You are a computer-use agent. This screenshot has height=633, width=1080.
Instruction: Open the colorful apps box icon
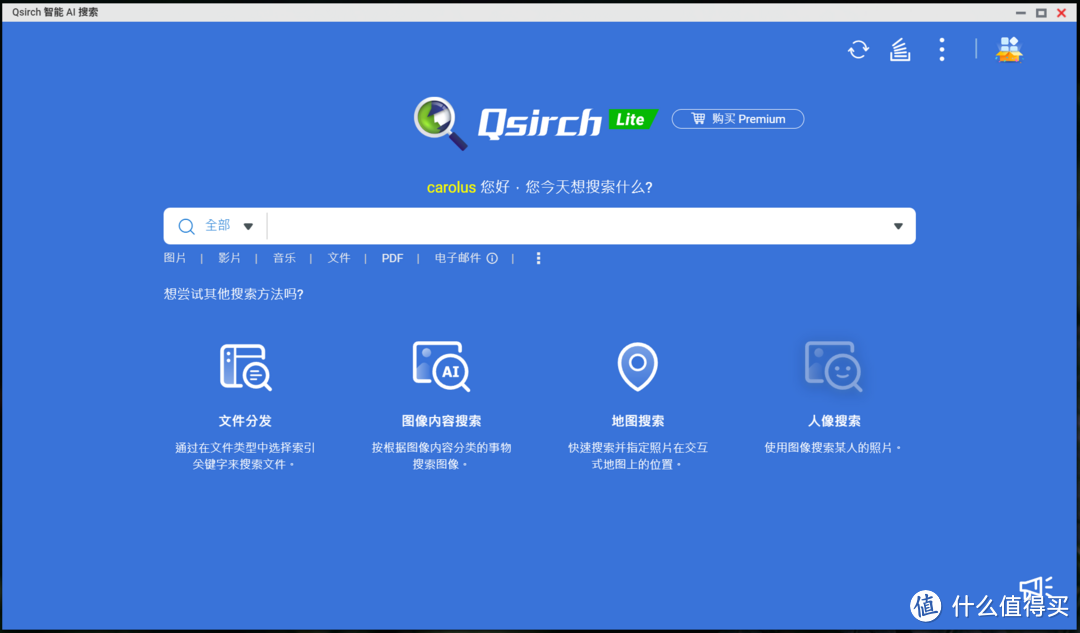1009,50
